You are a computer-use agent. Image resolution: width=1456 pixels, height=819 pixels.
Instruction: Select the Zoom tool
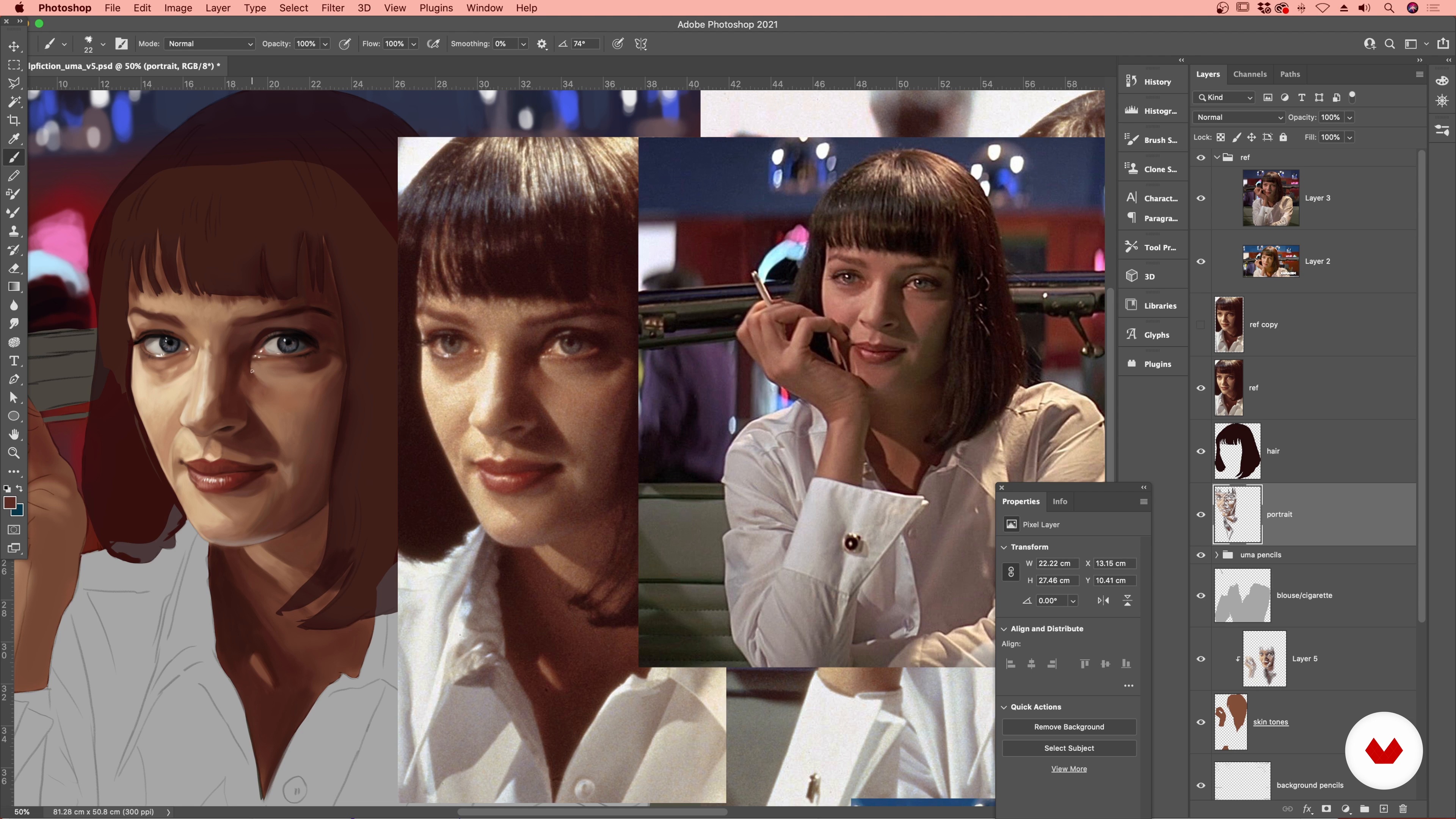point(14,453)
